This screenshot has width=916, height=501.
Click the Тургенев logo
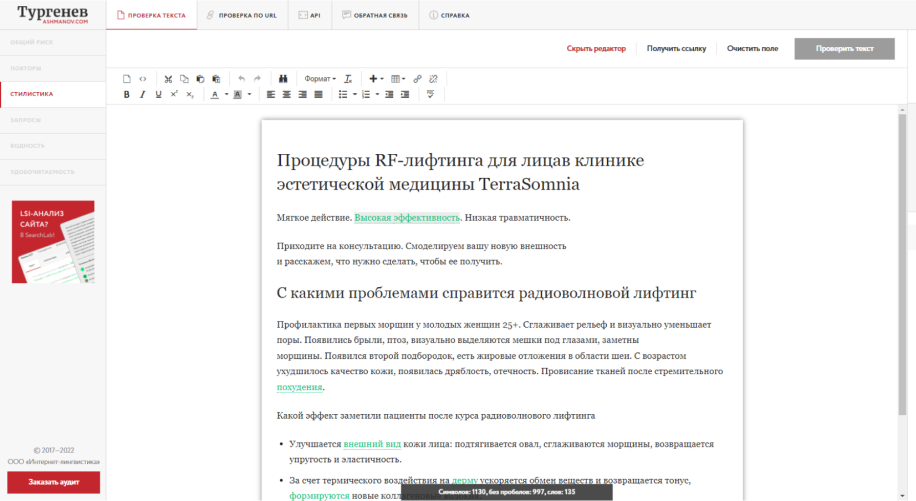tap(53, 14)
